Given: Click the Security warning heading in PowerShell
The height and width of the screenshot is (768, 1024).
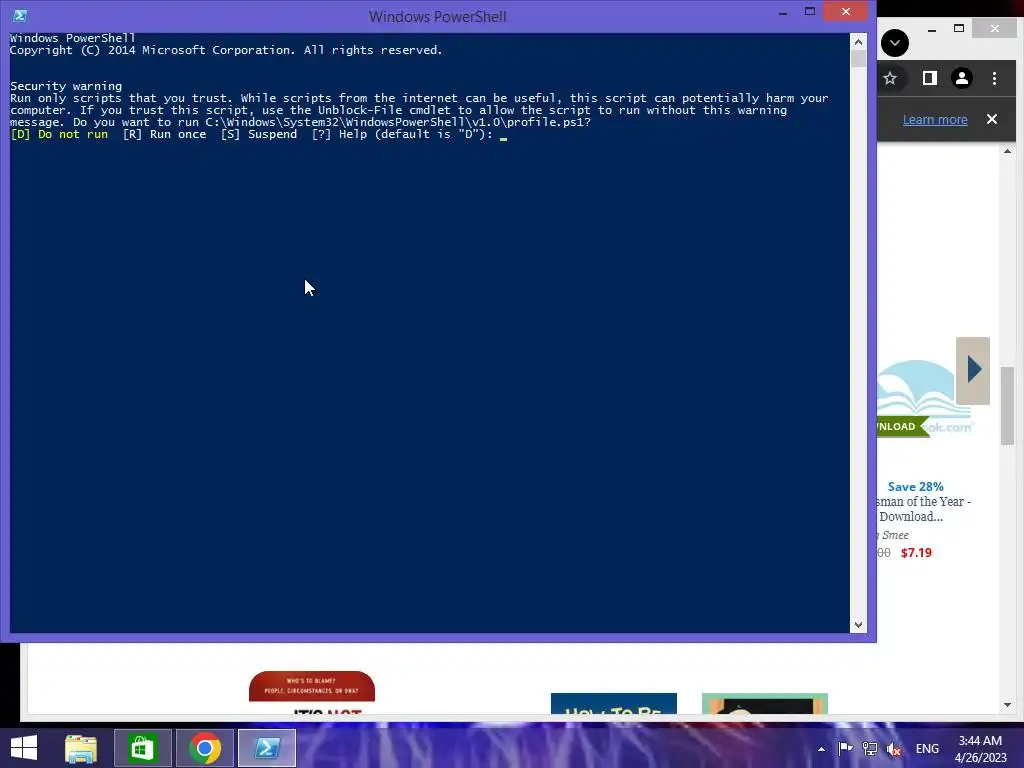Looking at the screenshot, I should [66, 86].
